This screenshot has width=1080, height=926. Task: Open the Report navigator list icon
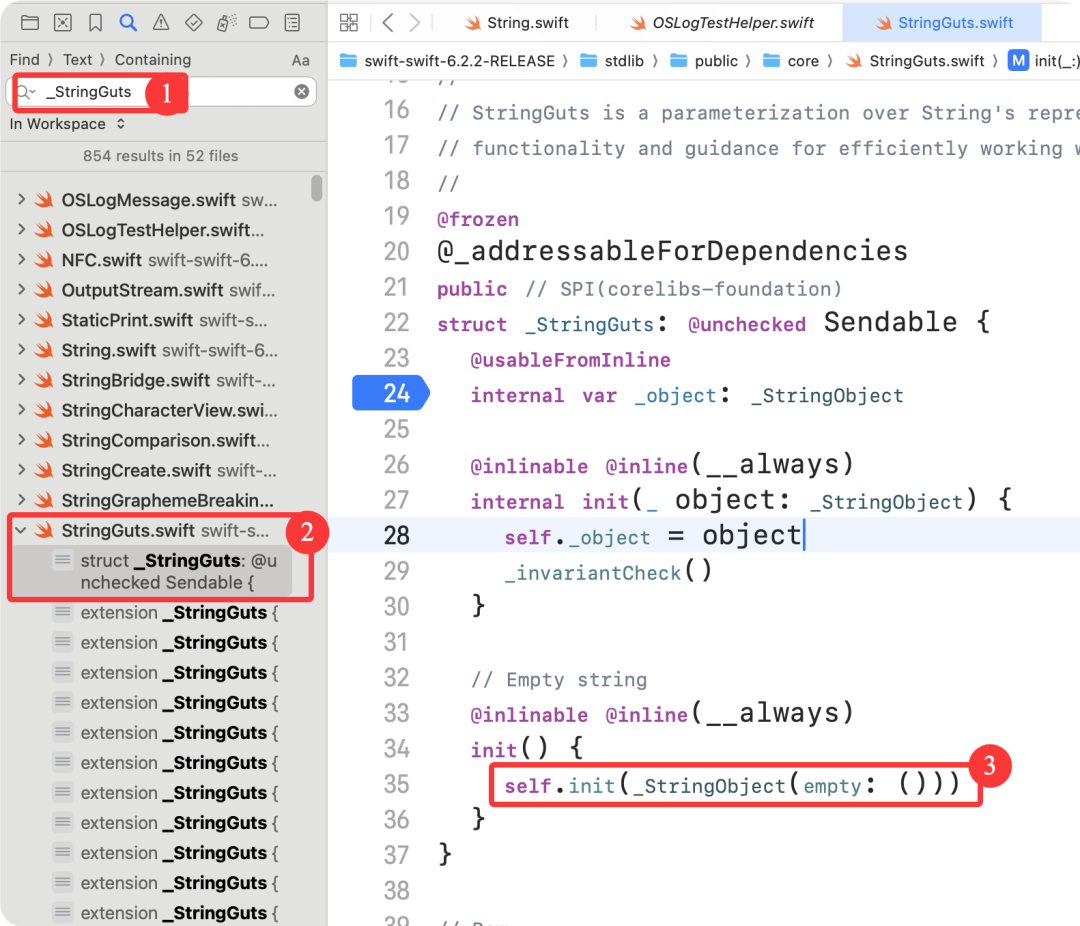click(292, 23)
